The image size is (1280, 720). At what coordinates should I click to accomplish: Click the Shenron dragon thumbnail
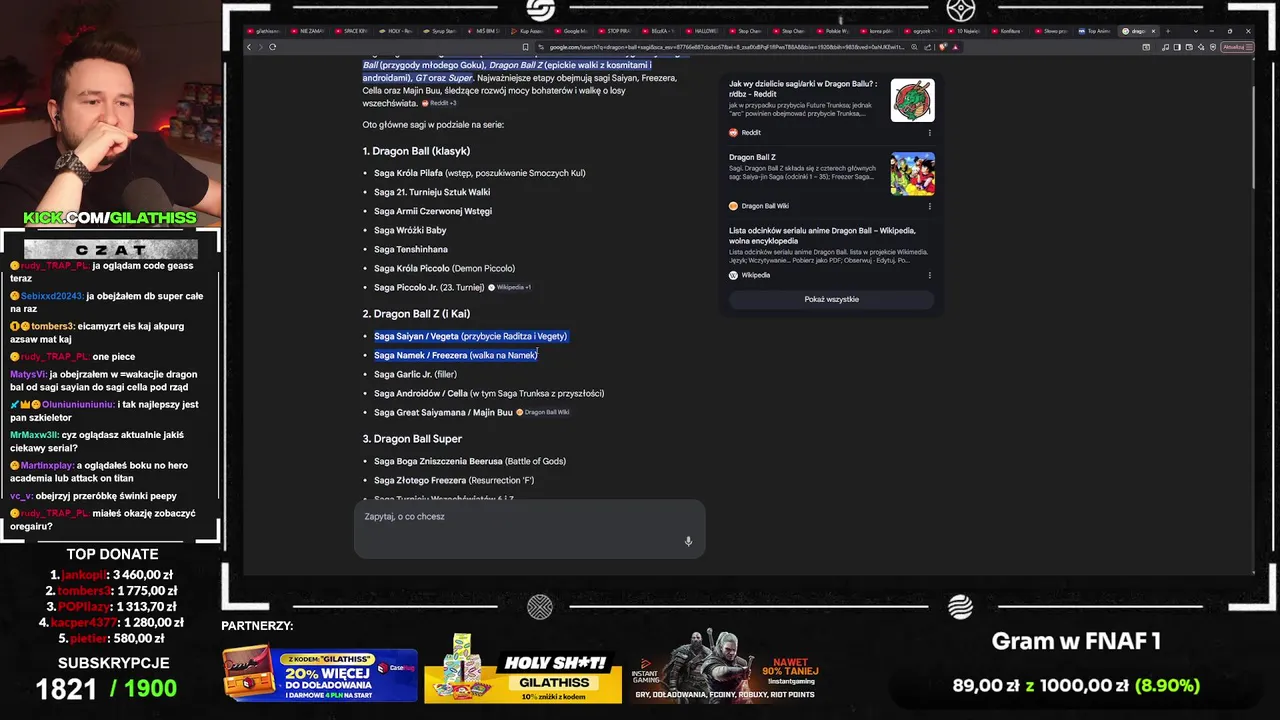point(912,100)
